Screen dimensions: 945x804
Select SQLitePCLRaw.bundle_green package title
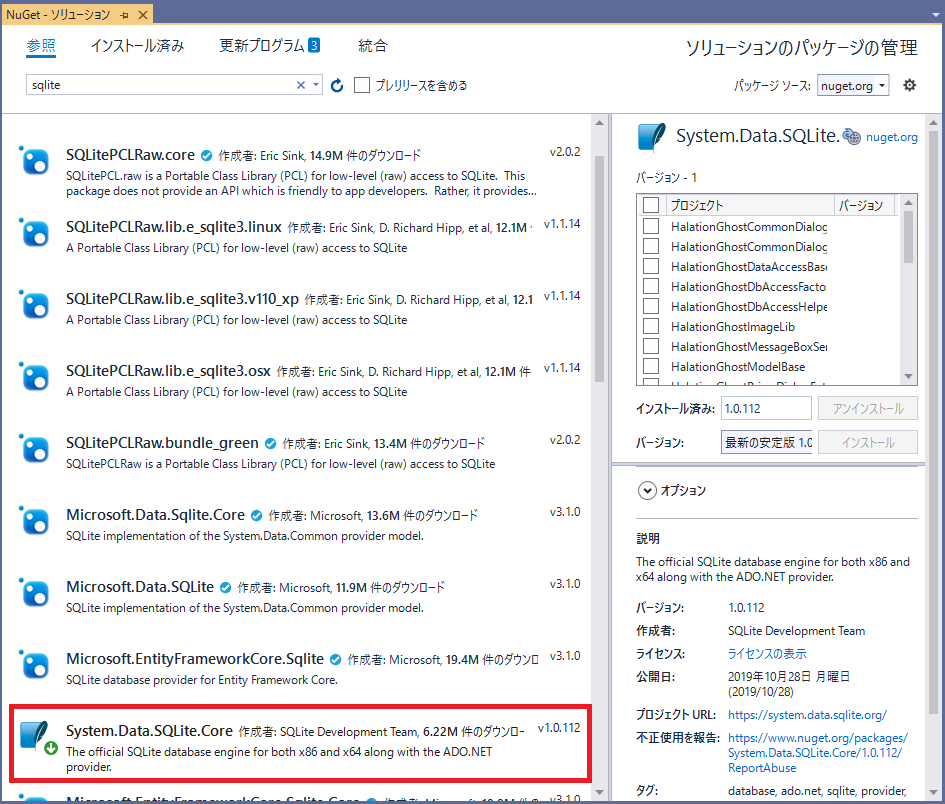[x=162, y=443]
